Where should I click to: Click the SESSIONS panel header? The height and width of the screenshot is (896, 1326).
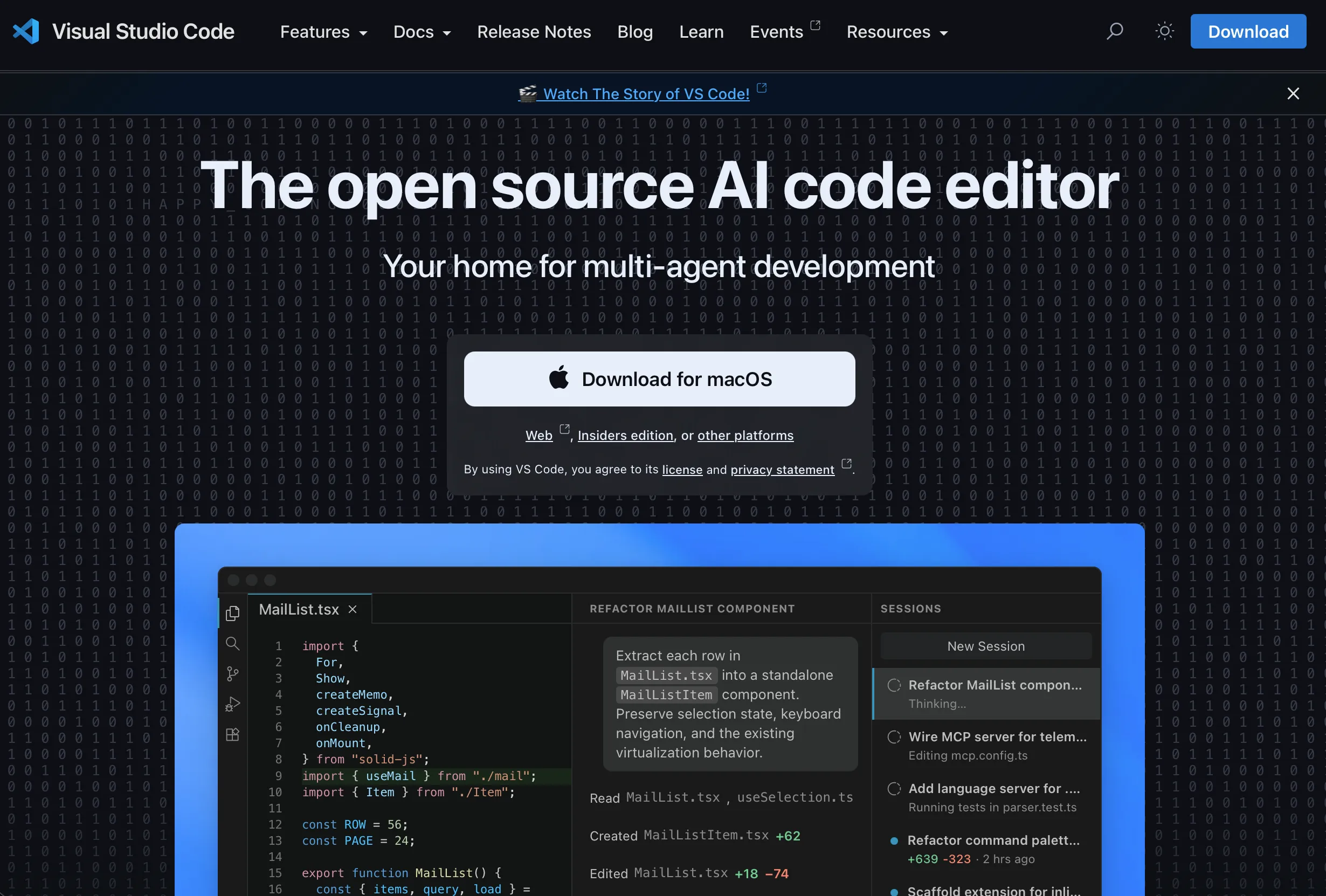pyautogui.click(x=910, y=609)
